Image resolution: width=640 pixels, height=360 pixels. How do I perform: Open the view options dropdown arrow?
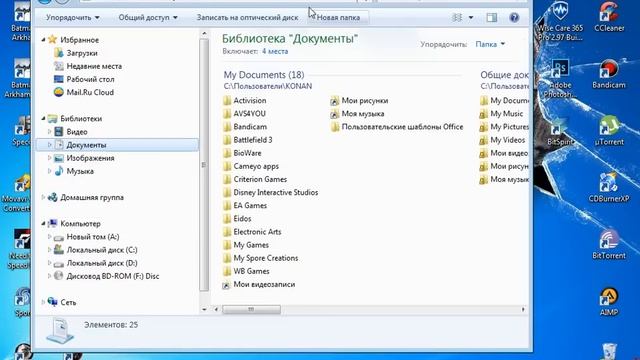[x=471, y=18]
